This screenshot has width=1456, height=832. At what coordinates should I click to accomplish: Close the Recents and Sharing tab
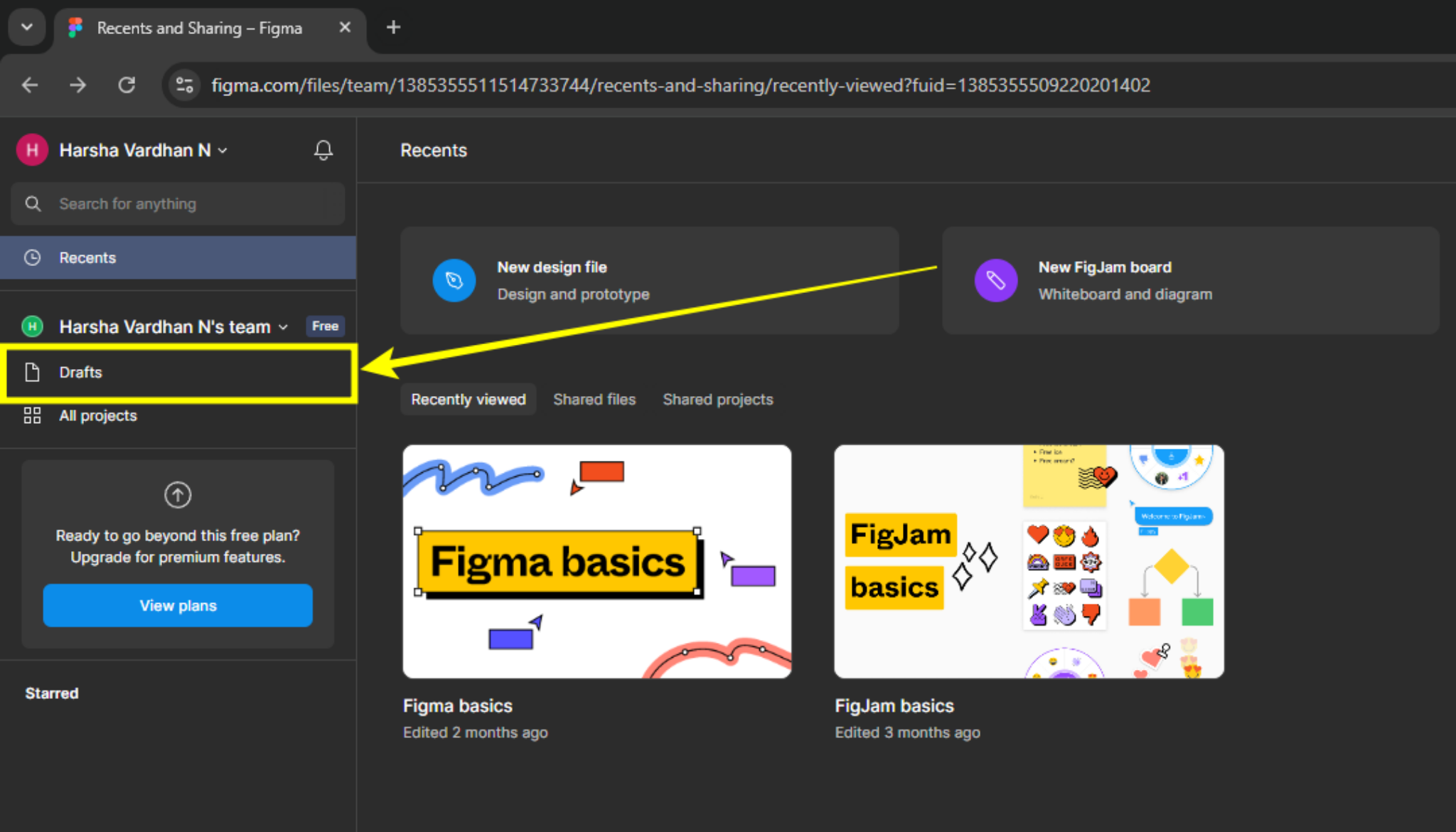click(x=345, y=28)
